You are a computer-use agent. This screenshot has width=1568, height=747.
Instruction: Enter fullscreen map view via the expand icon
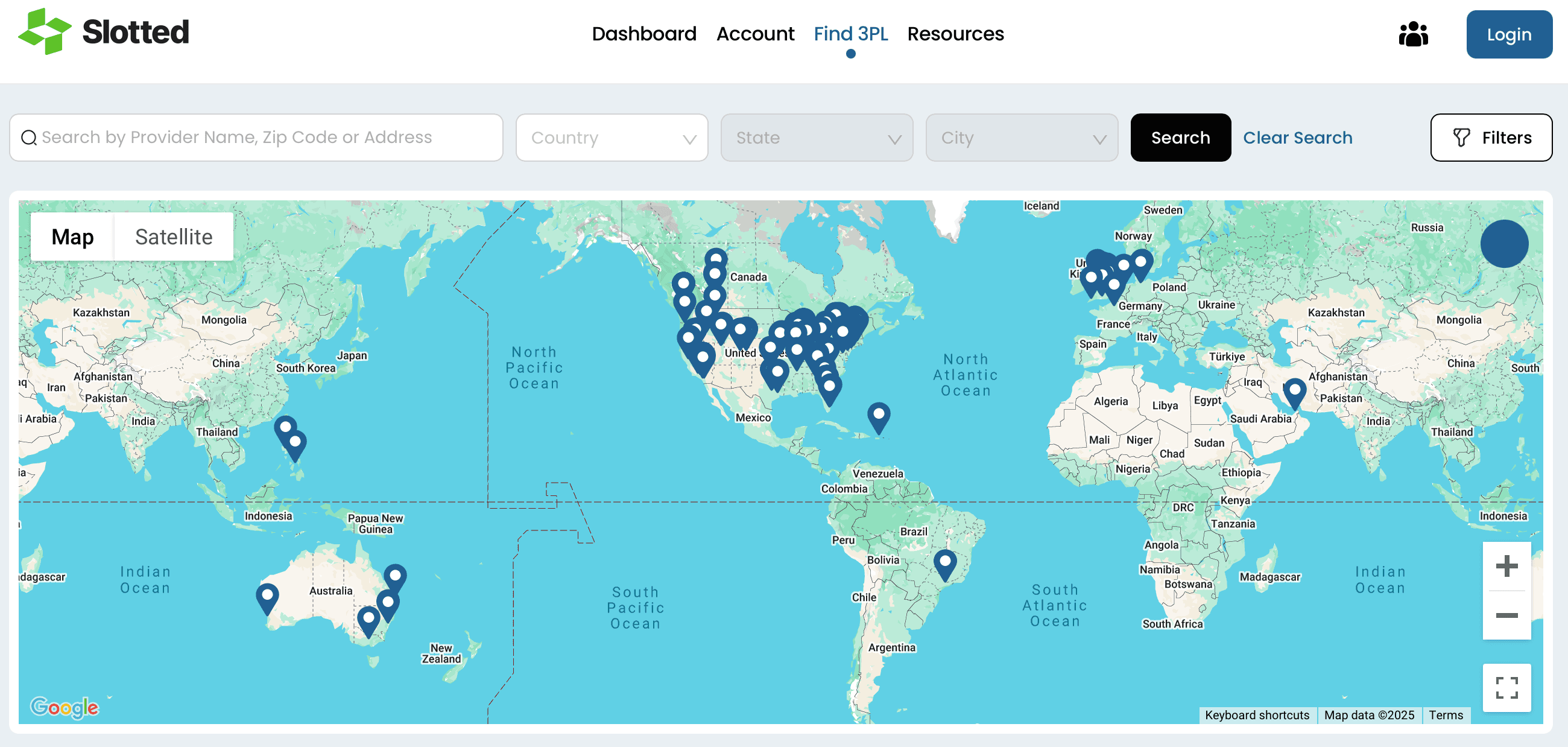tap(1507, 687)
